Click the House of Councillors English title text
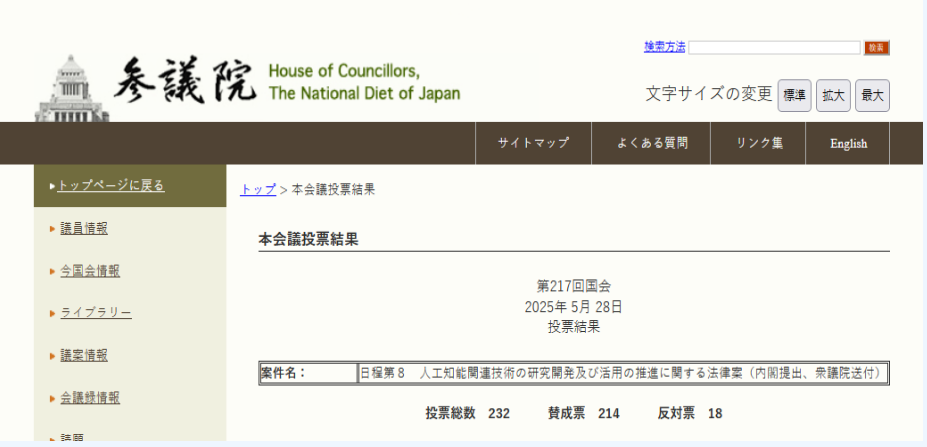Screen dimensions: 927x447 click(364, 82)
